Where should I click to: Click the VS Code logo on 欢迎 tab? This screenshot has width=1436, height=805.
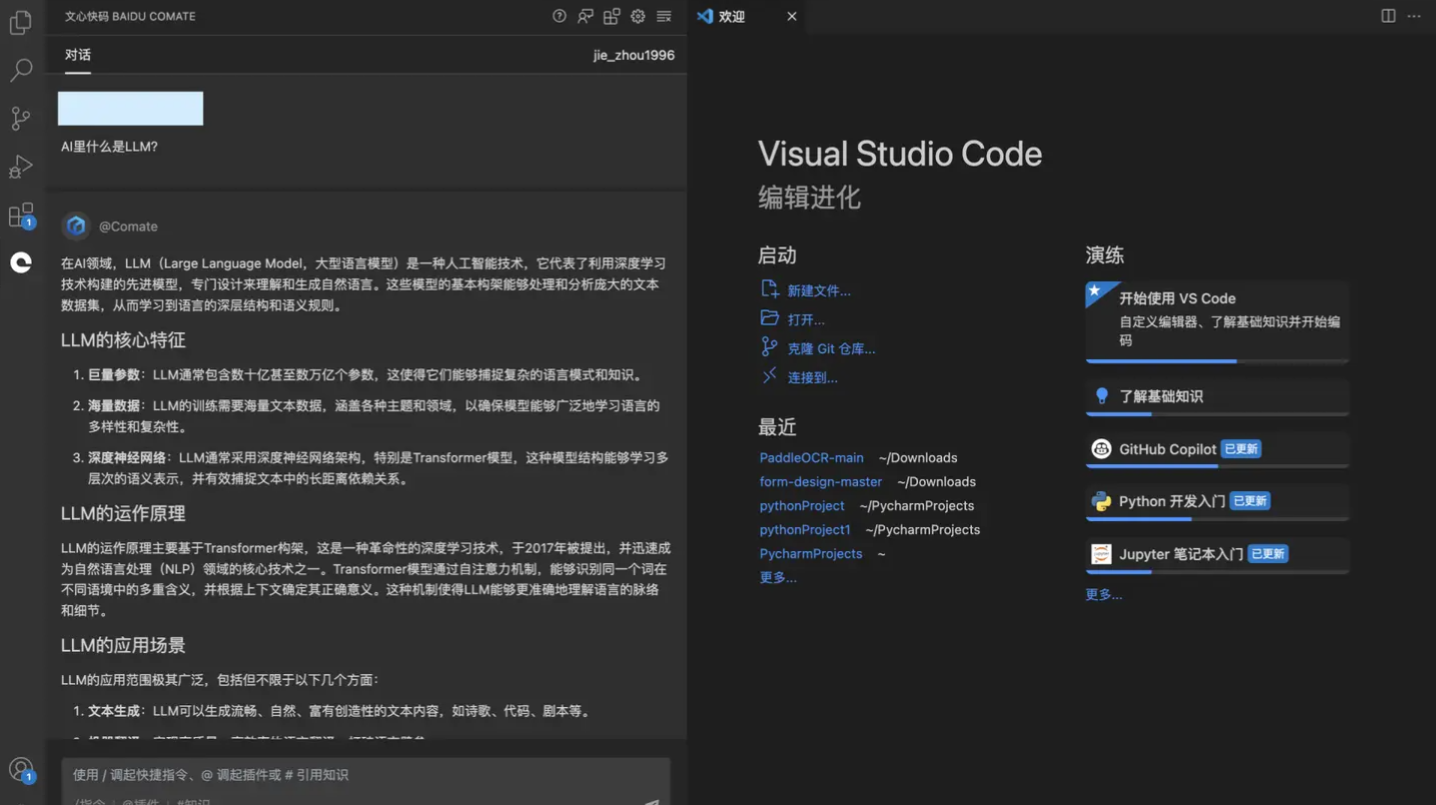[705, 16]
